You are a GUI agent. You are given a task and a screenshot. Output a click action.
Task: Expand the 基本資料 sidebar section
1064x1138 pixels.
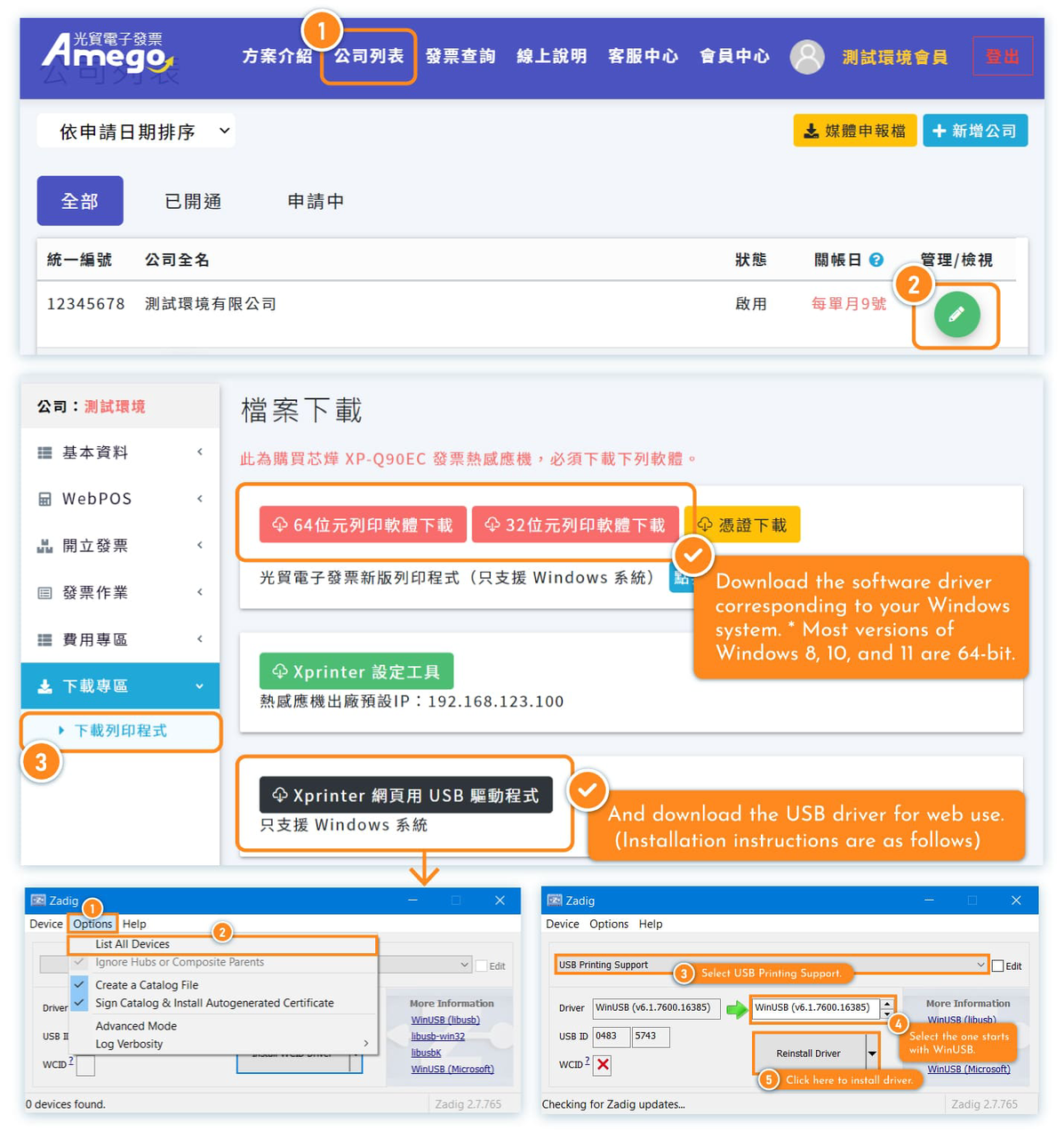120,453
